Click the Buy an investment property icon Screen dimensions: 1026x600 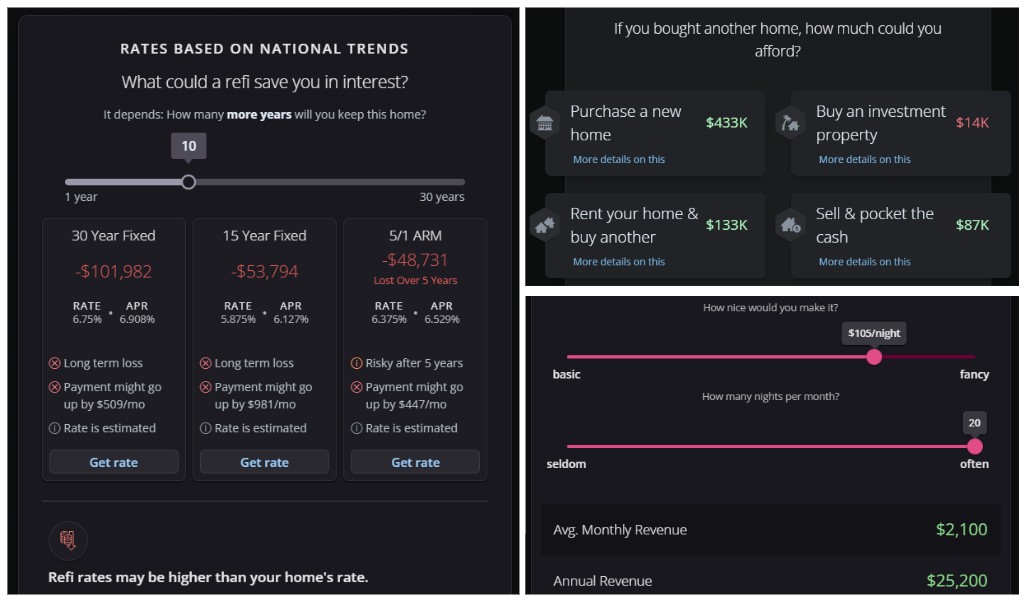[x=790, y=123]
